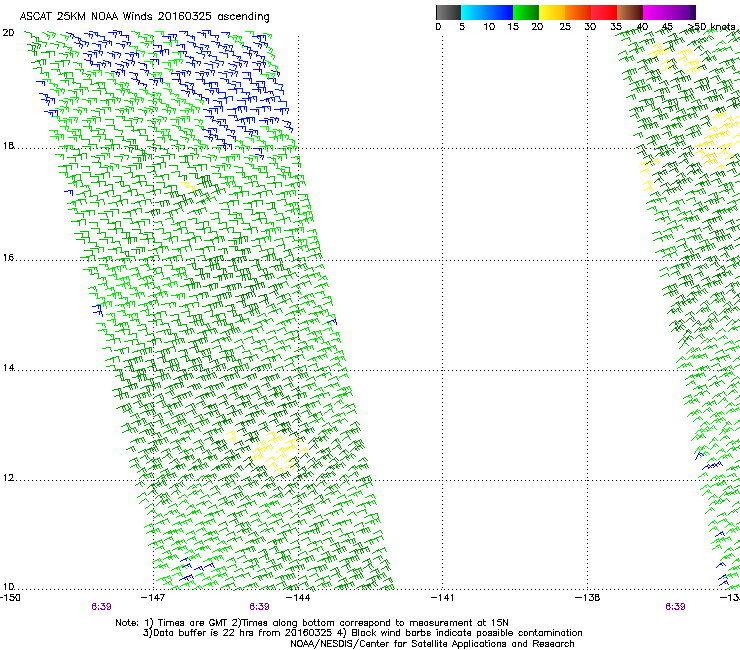Click the longitude axis label '-147'
The height and width of the screenshot is (650, 740).
tap(154, 598)
